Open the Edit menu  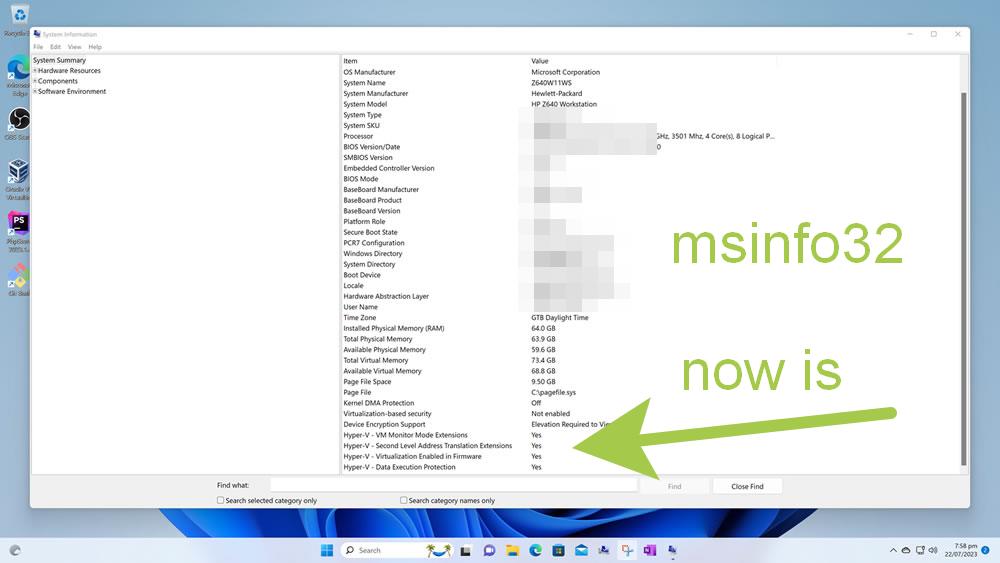coord(55,47)
